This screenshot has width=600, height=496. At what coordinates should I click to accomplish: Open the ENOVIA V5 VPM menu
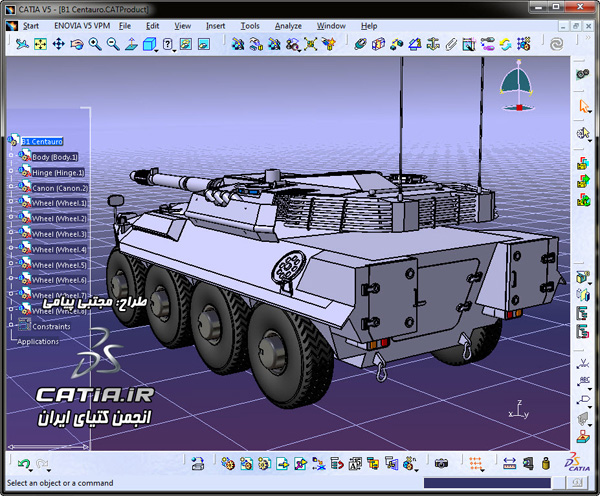pos(82,26)
